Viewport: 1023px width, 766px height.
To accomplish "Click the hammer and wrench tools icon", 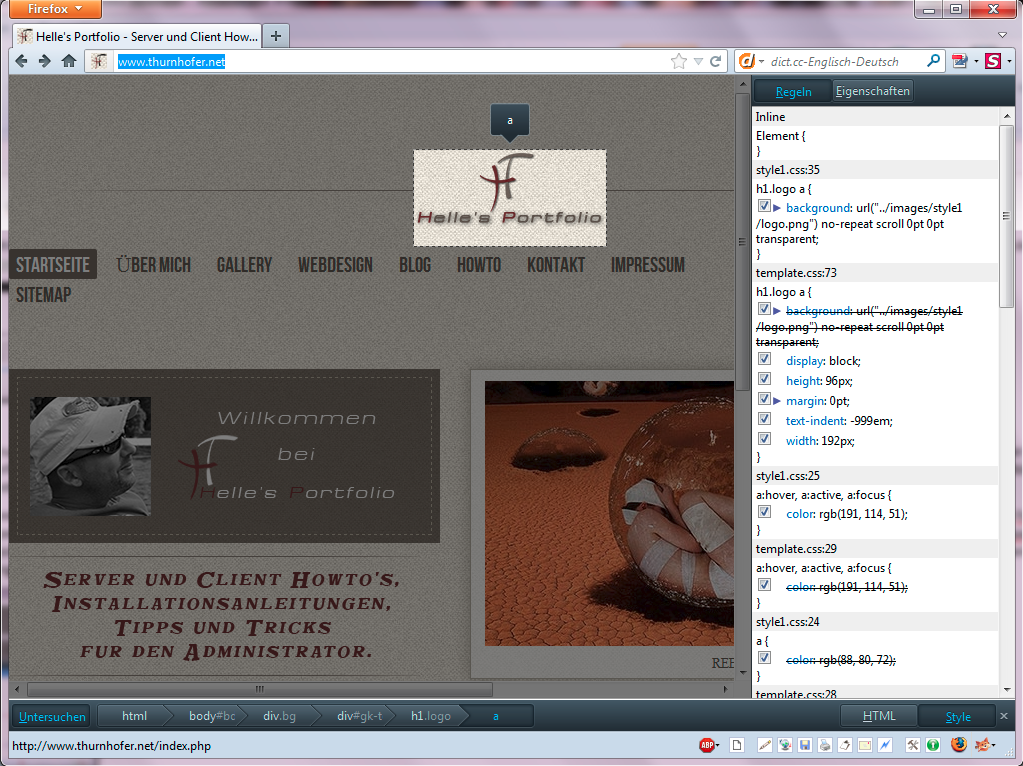I will point(913,745).
